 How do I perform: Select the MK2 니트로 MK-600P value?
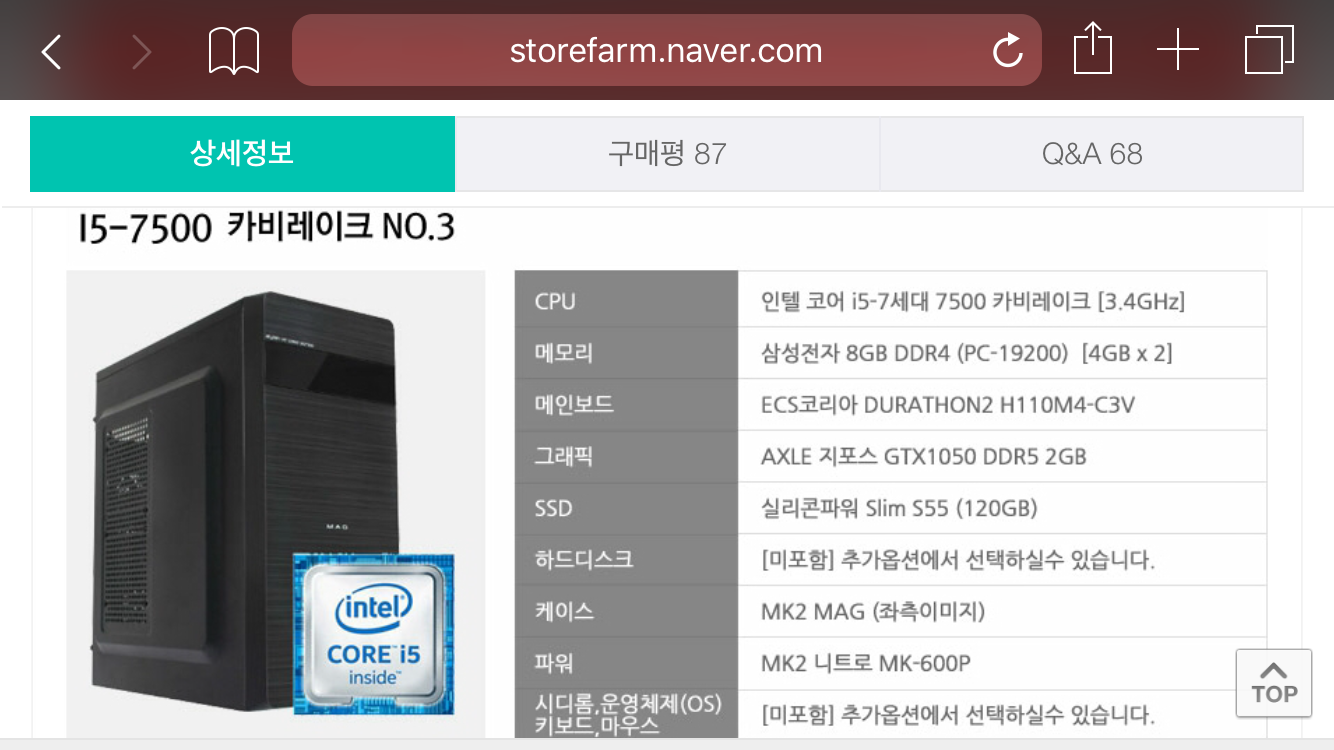(866, 663)
